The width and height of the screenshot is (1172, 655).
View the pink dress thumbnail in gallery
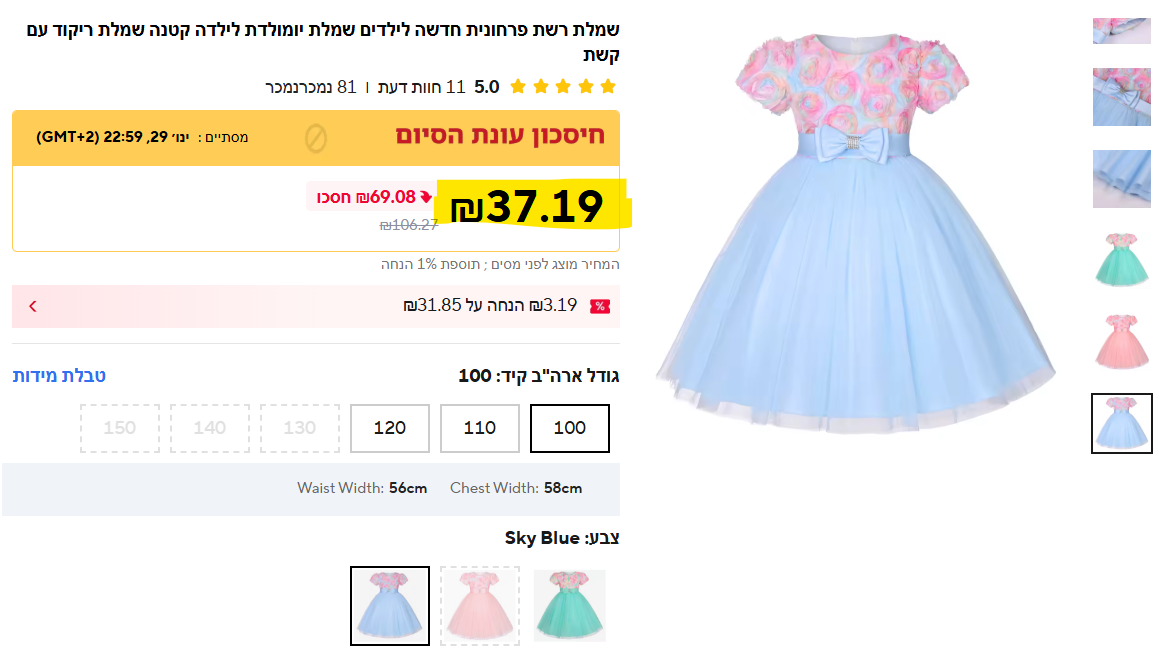(x=1121, y=342)
